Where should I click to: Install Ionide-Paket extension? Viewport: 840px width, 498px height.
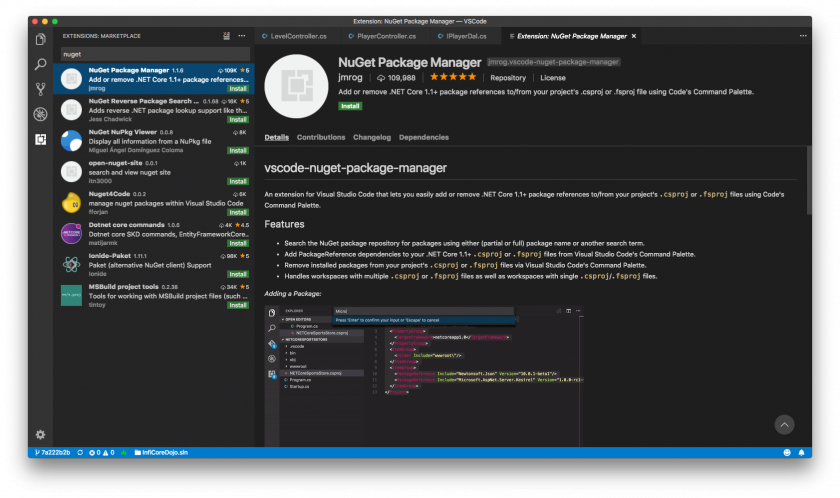click(x=238, y=274)
